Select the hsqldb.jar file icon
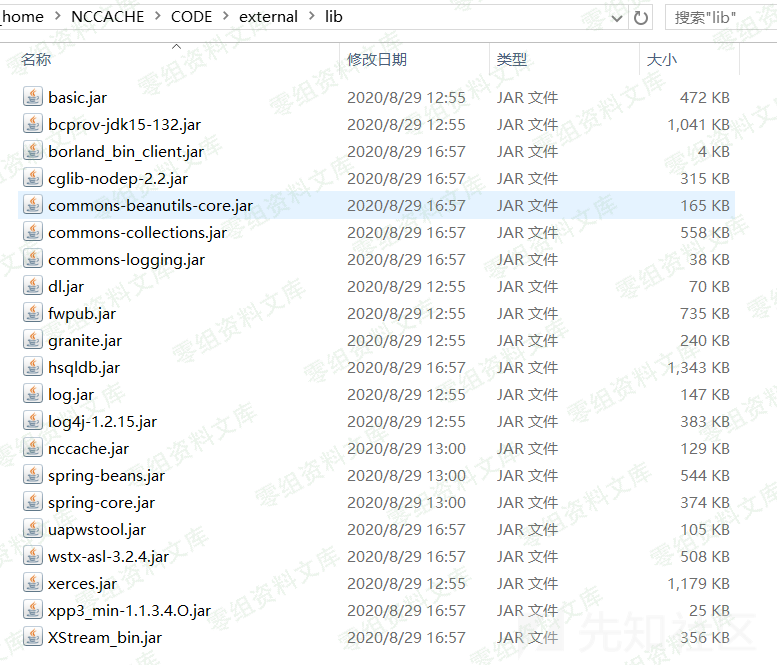The width and height of the screenshot is (777, 665). (32, 368)
